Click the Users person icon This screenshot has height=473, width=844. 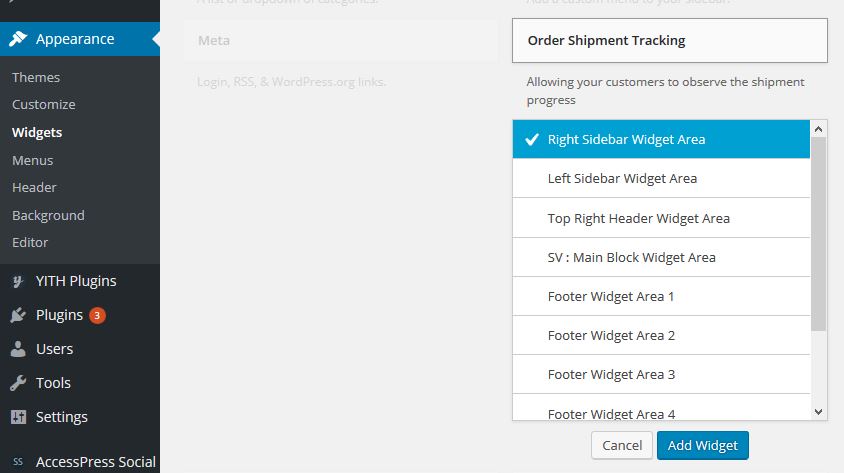pyautogui.click(x=18, y=349)
